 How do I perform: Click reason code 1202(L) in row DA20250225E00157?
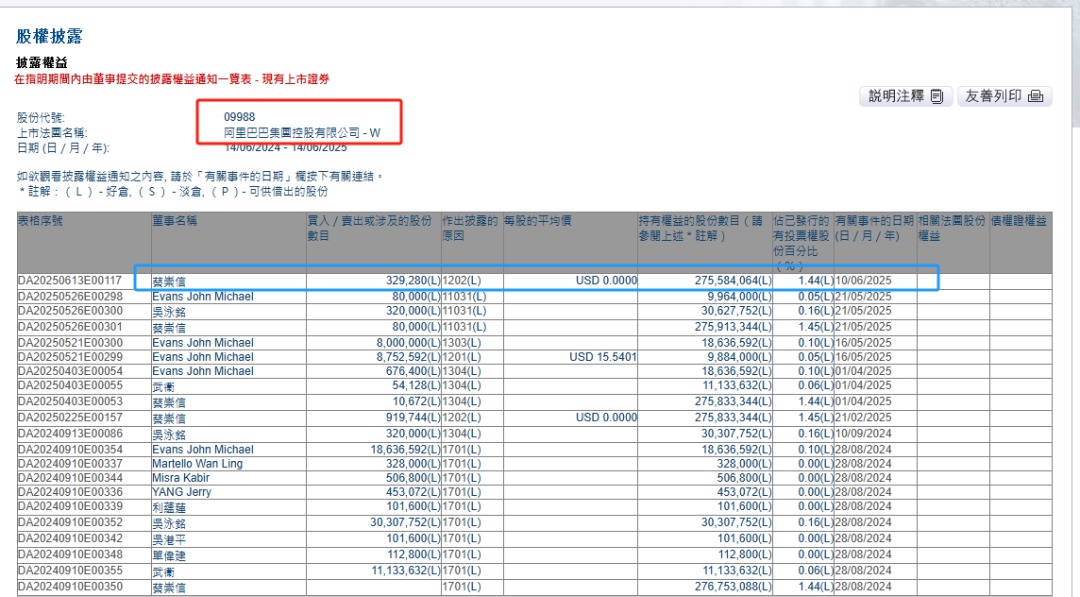tap(461, 418)
